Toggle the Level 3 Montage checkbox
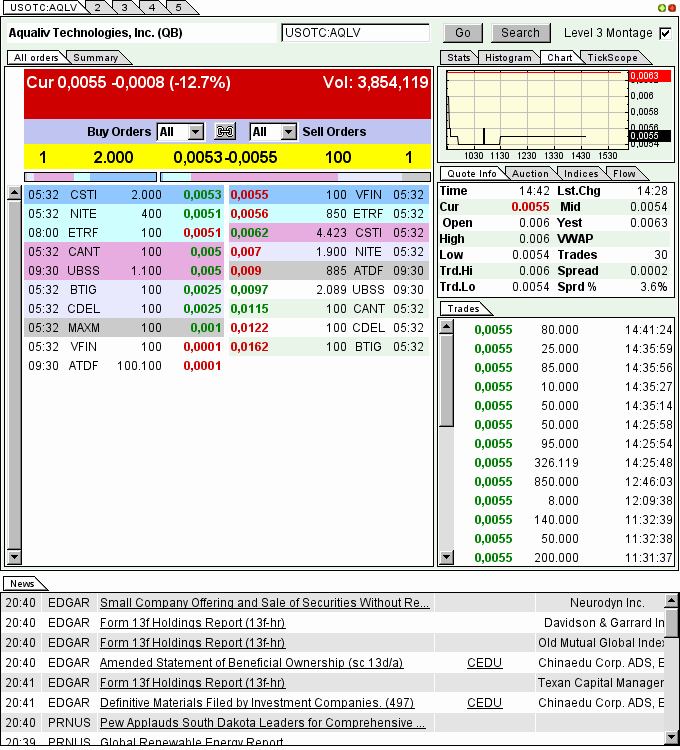This screenshot has width=680, height=750. [x=665, y=33]
